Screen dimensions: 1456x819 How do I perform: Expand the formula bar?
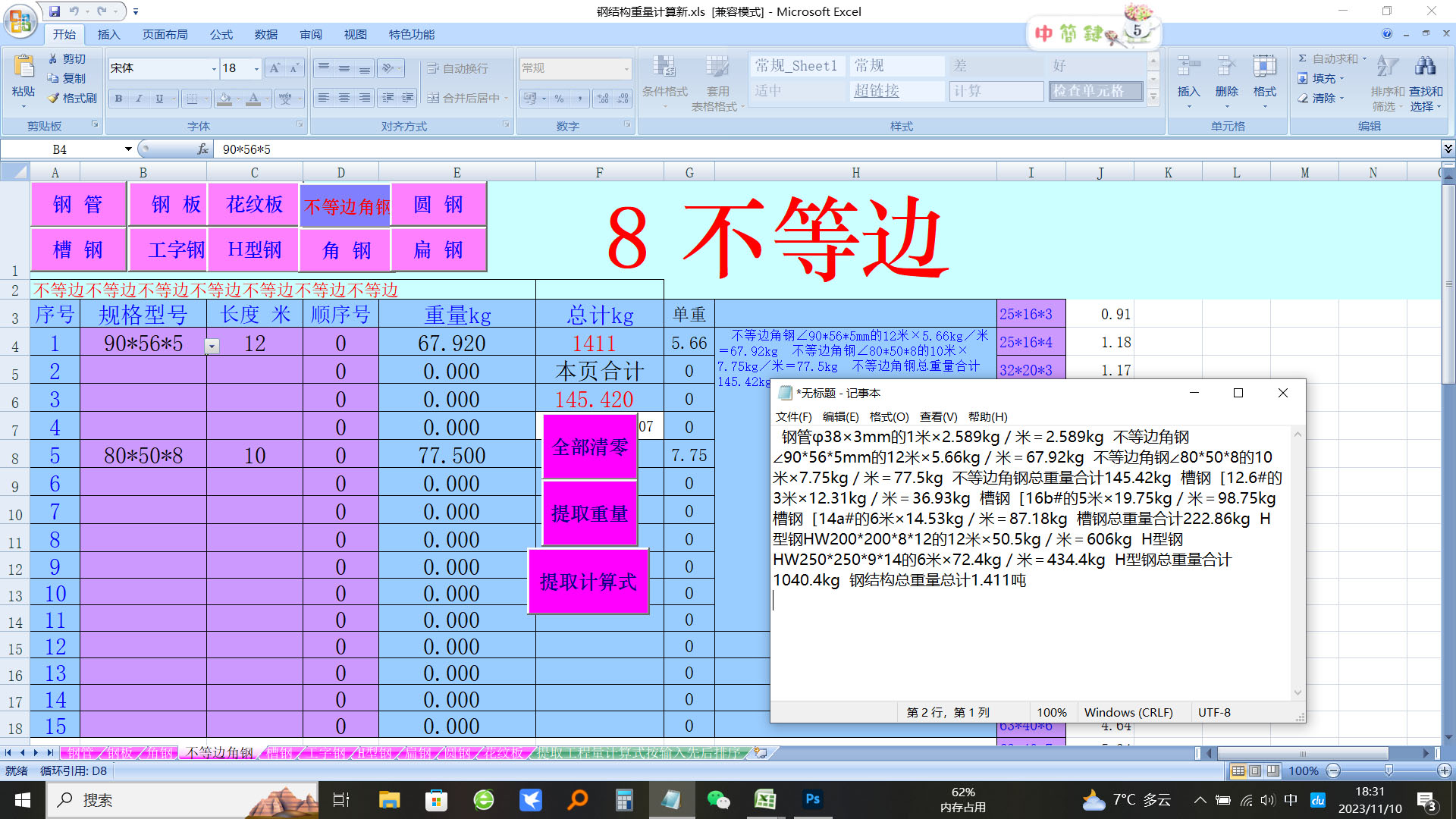[x=1448, y=149]
